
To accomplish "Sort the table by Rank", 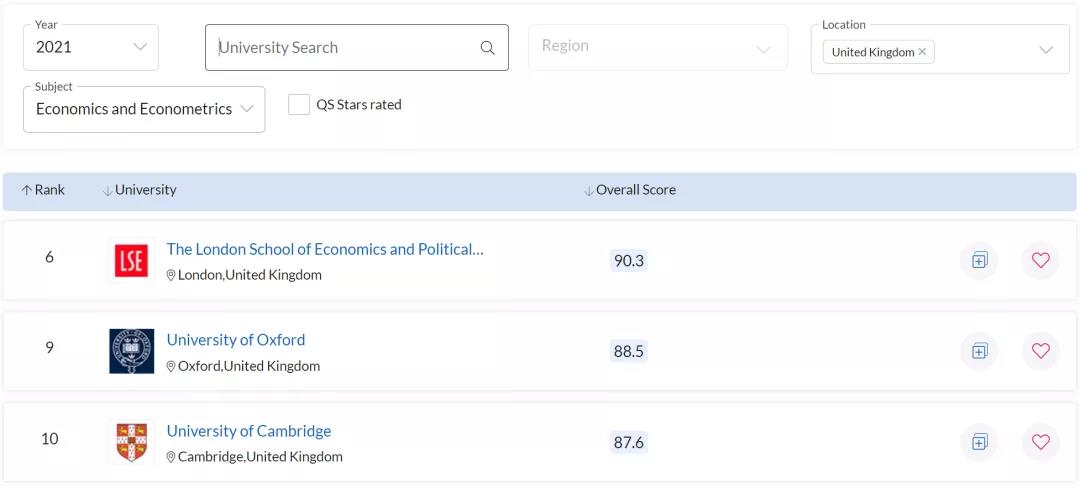I will pos(43,190).
